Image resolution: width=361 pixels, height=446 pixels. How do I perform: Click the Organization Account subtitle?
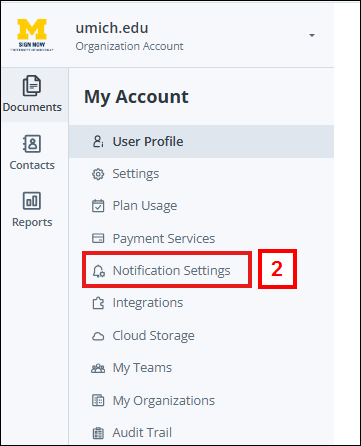pyautogui.click(x=129, y=46)
